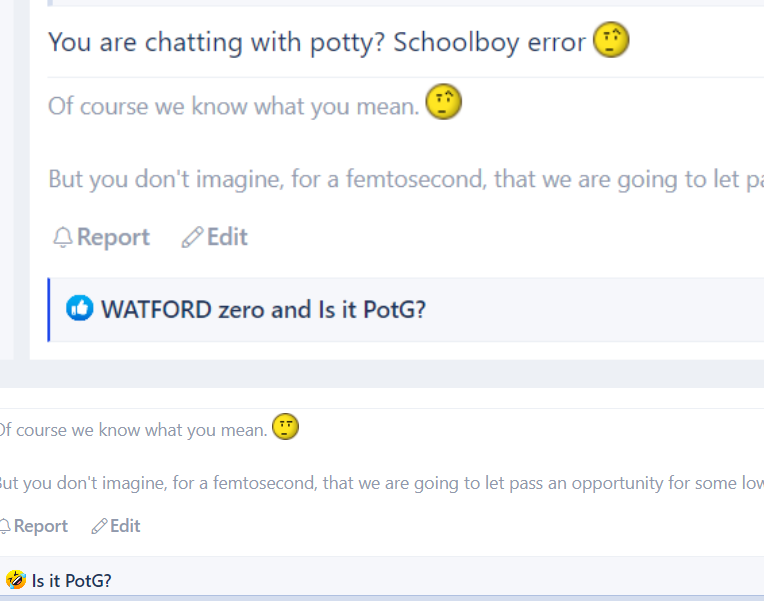Open the 'WATFORD zero and Is it PotG?' likes list

point(263,310)
